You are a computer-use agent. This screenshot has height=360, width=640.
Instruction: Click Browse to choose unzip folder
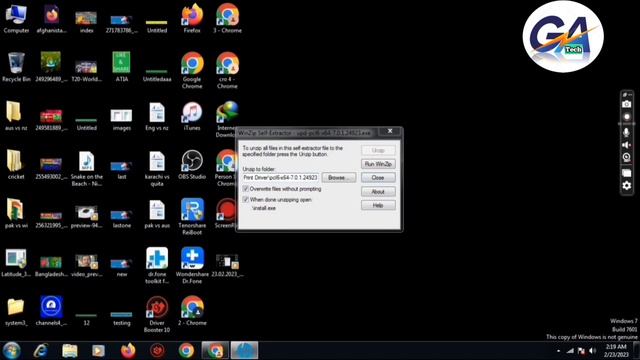pyautogui.click(x=339, y=178)
